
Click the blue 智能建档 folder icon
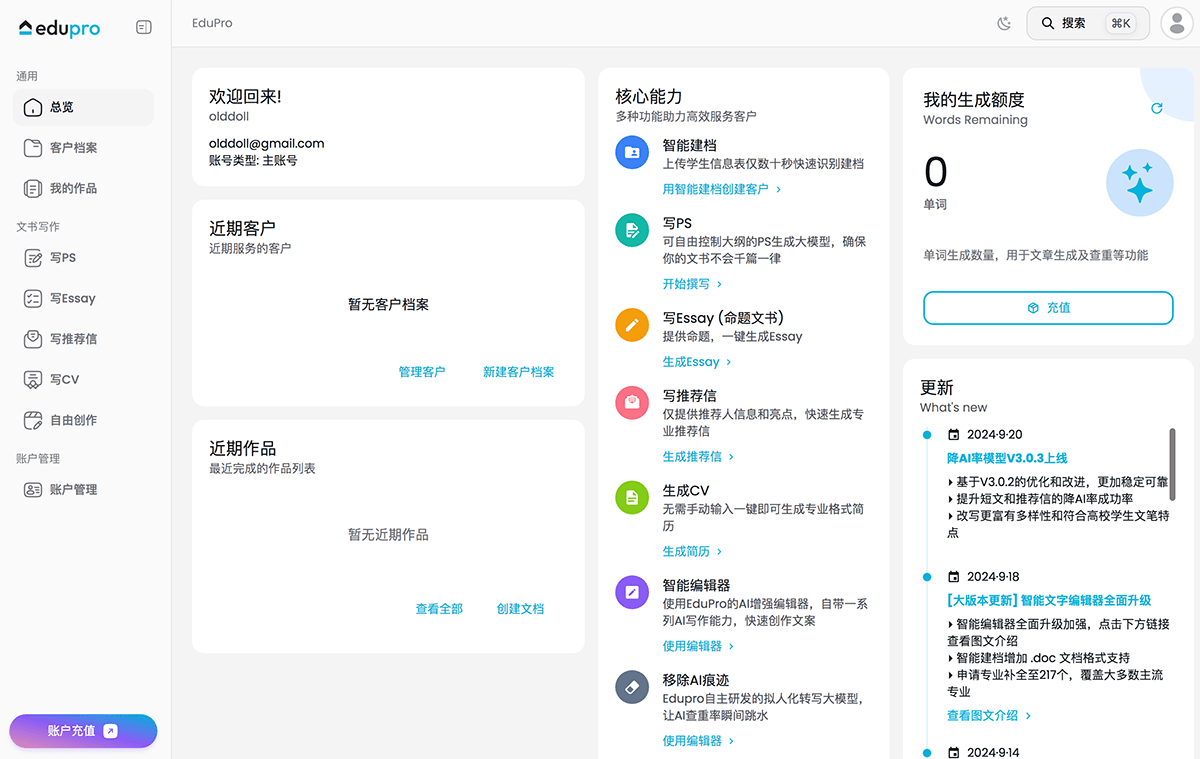632,153
